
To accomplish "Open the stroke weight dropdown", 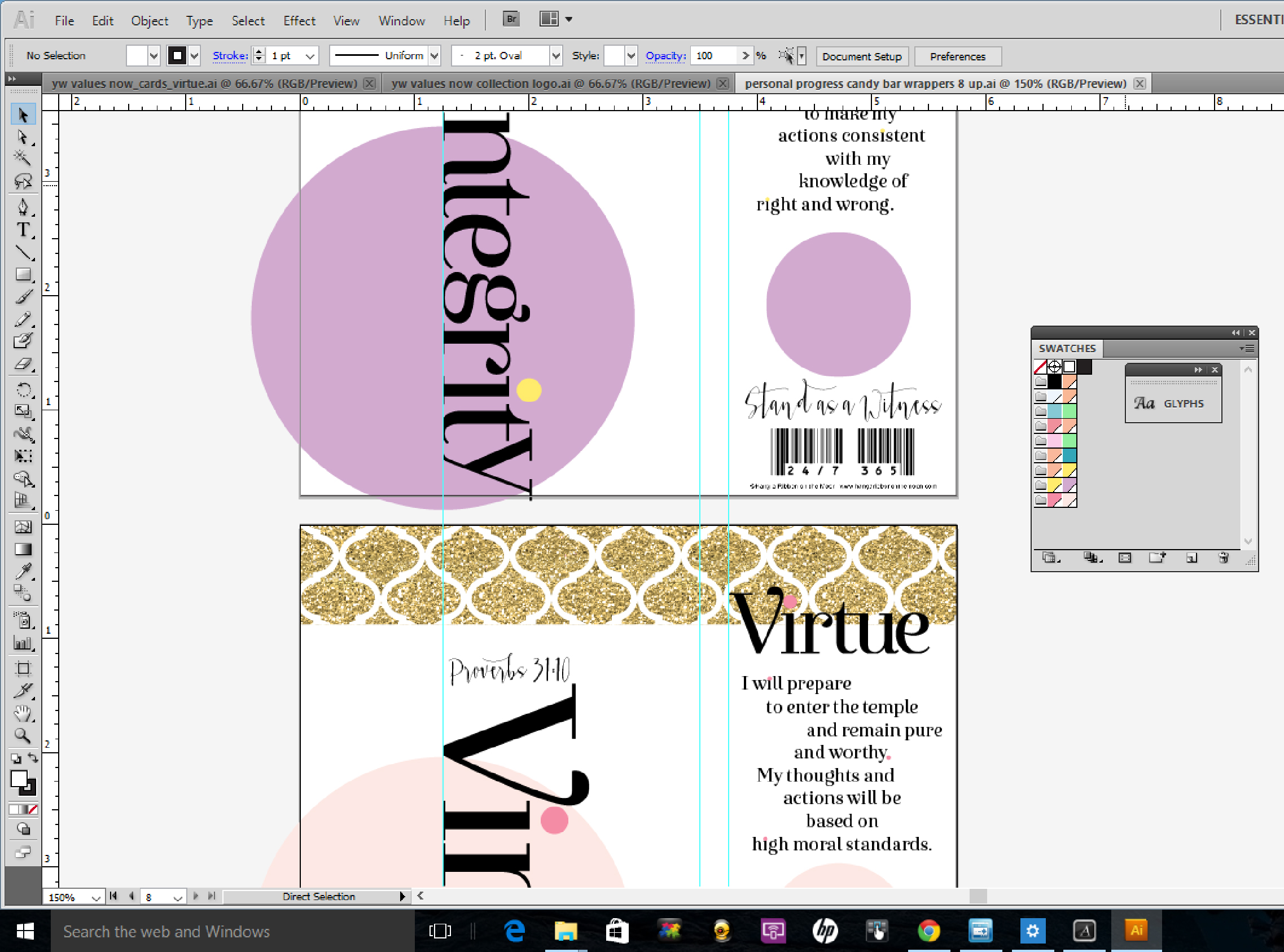I will point(310,56).
